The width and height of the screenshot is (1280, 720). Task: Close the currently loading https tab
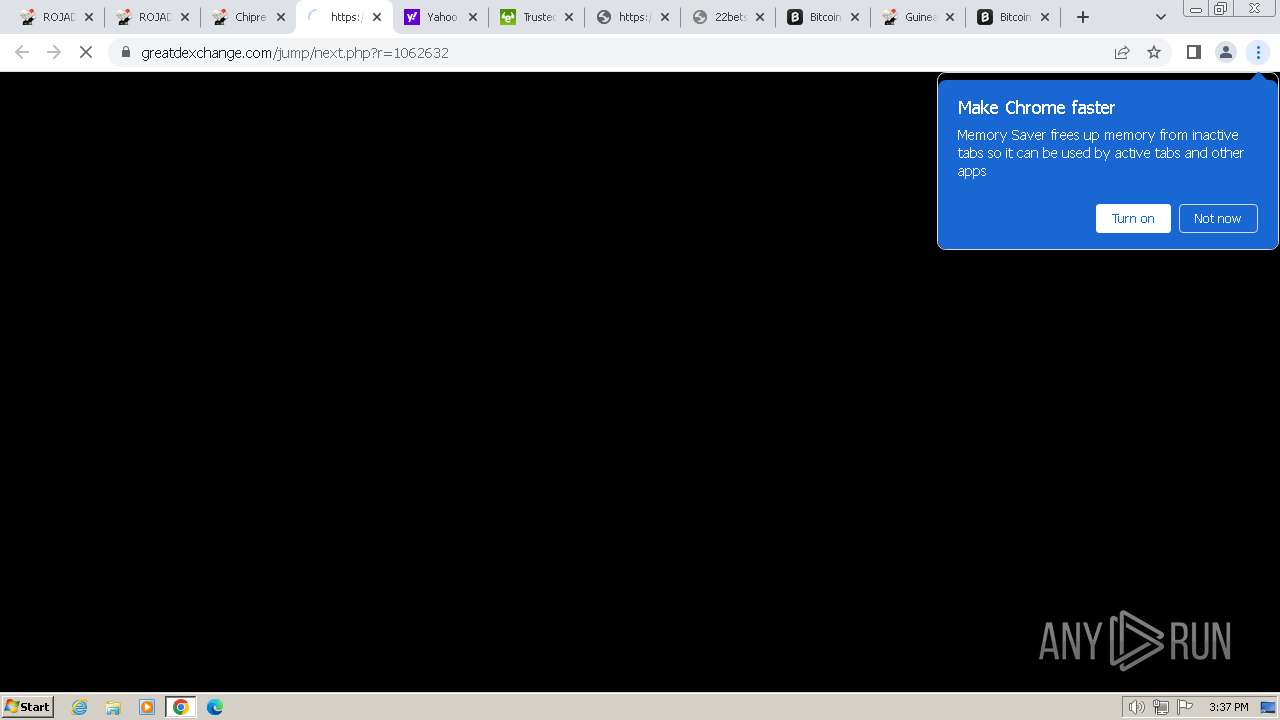click(x=377, y=17)
